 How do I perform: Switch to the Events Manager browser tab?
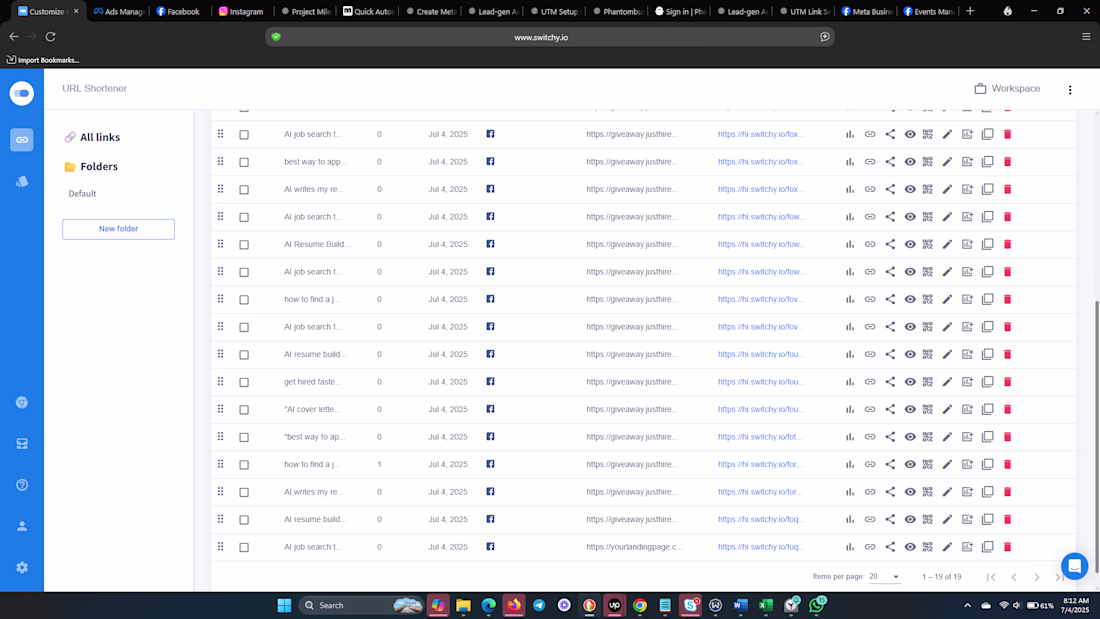pyautogui.click(x=930, y=11)
